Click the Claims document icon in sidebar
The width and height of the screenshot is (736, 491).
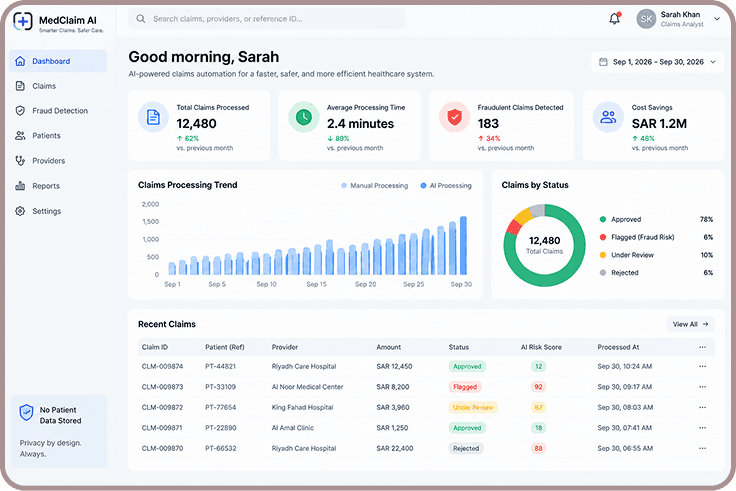[x=20, y=86]
